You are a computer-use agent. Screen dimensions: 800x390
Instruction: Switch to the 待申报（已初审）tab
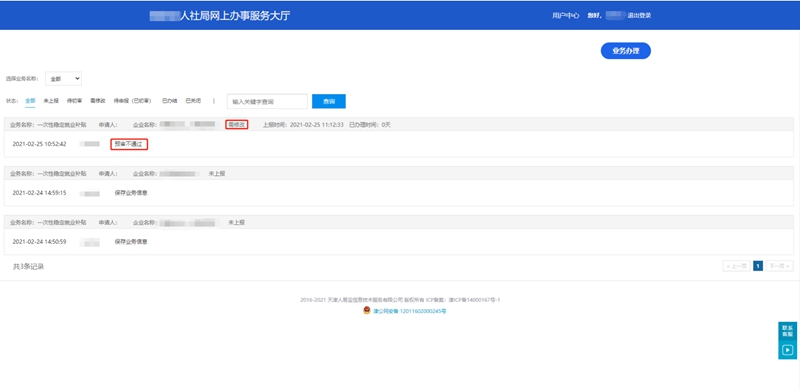132,101
